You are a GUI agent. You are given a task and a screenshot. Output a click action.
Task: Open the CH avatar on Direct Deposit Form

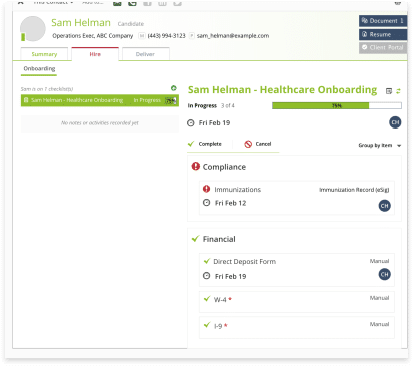(x=384, y=274)
